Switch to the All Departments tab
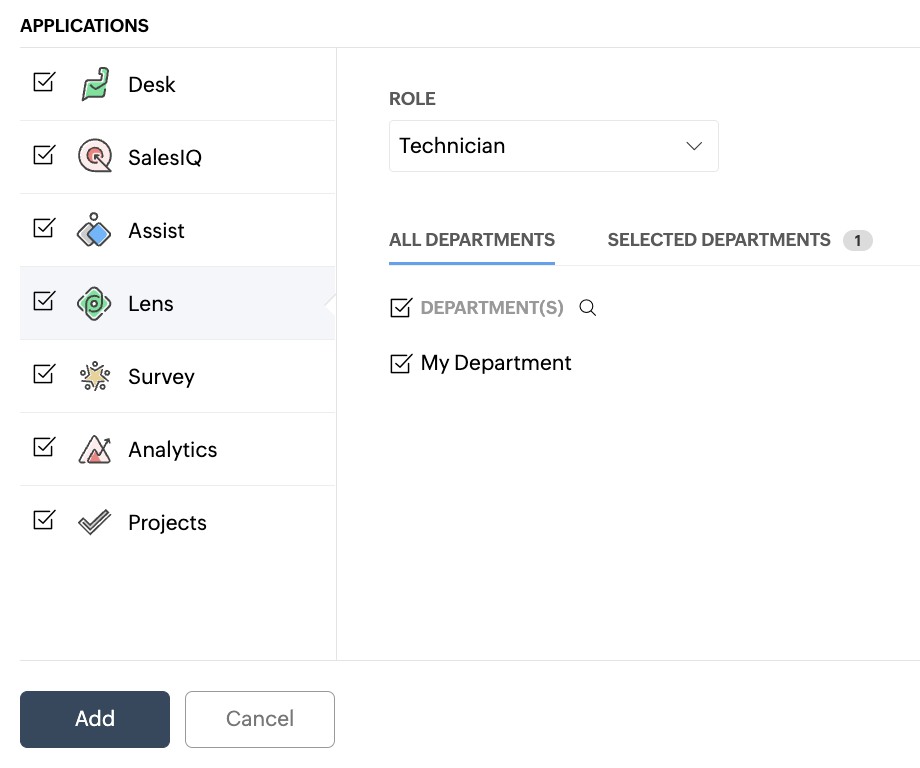920x768 pixels. (x=471, y=240)
